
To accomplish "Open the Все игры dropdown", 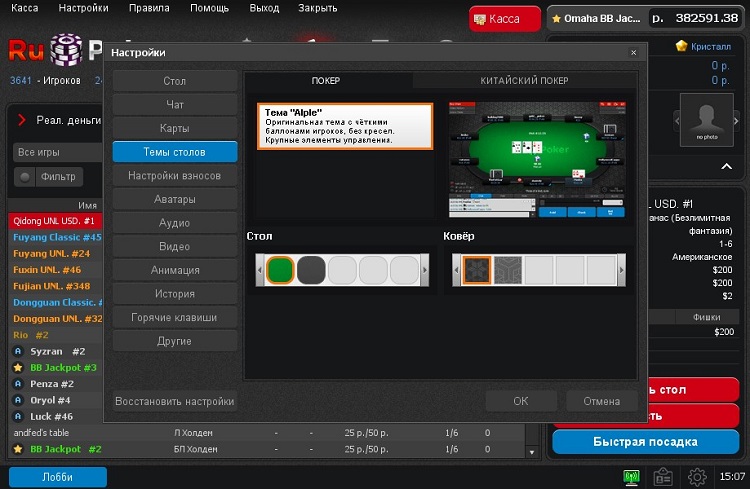I will tap(55, 152).
